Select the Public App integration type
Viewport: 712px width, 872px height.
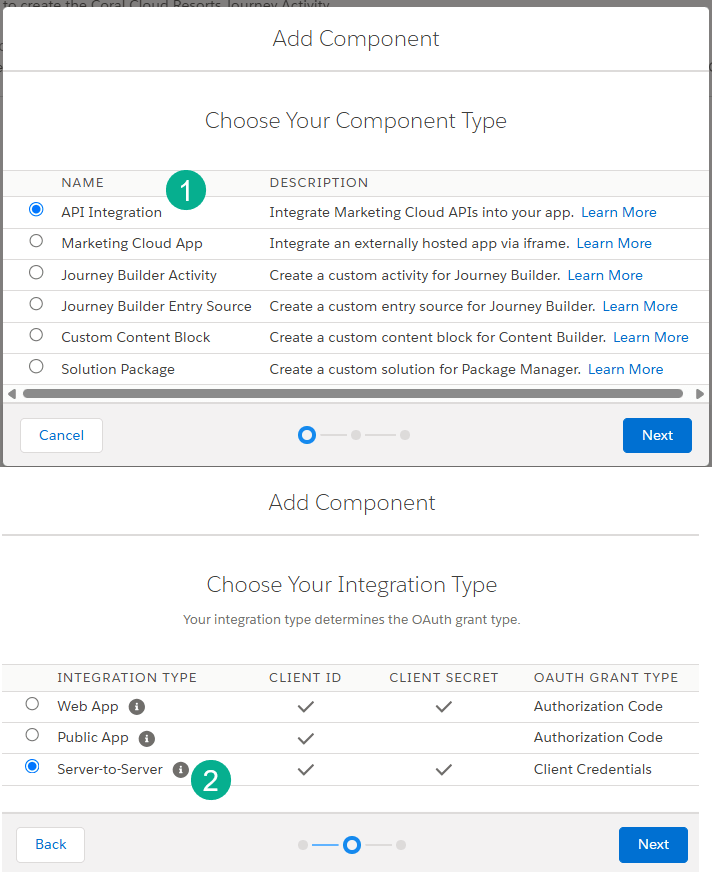point(32,735)
